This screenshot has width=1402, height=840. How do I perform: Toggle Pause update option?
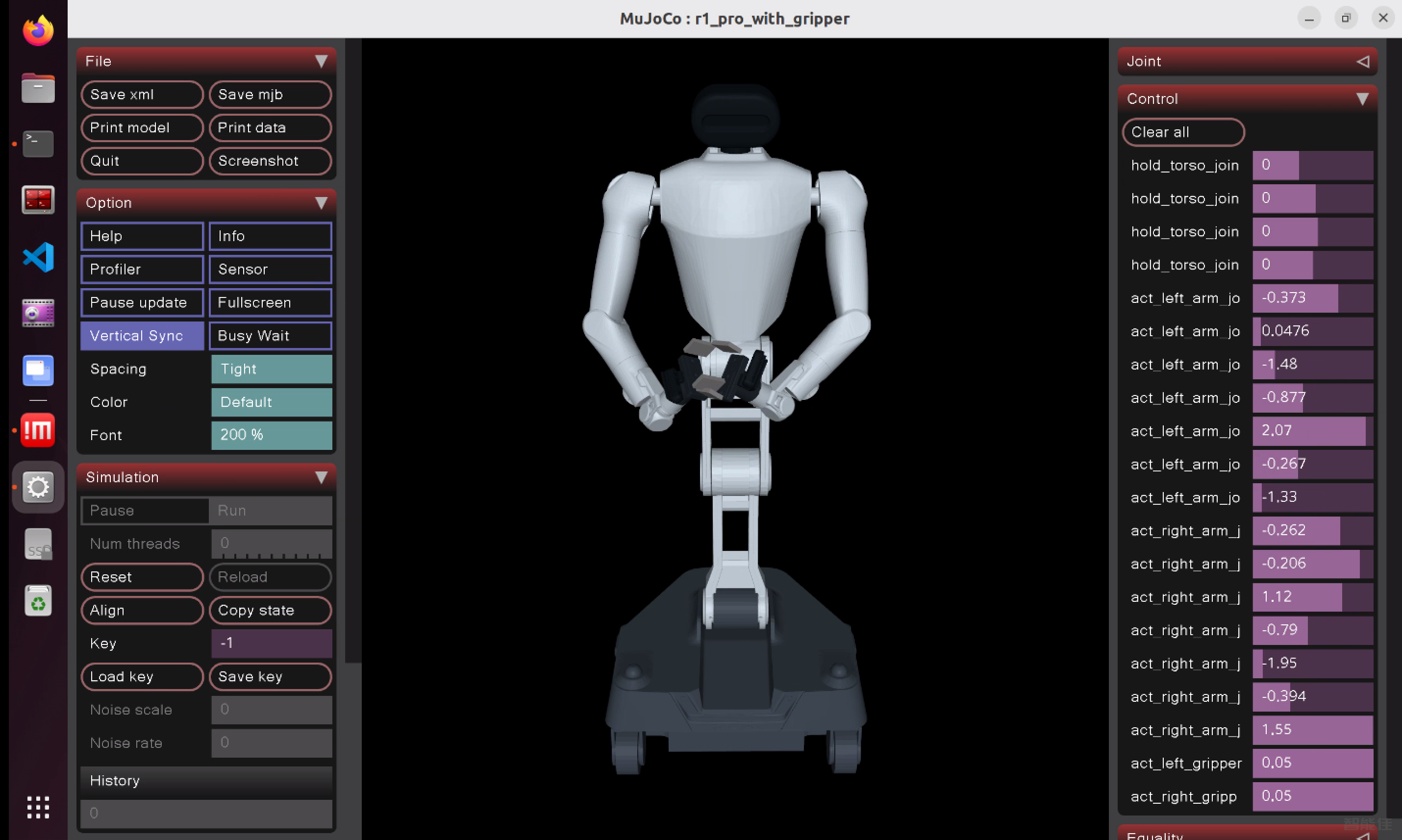142,303
